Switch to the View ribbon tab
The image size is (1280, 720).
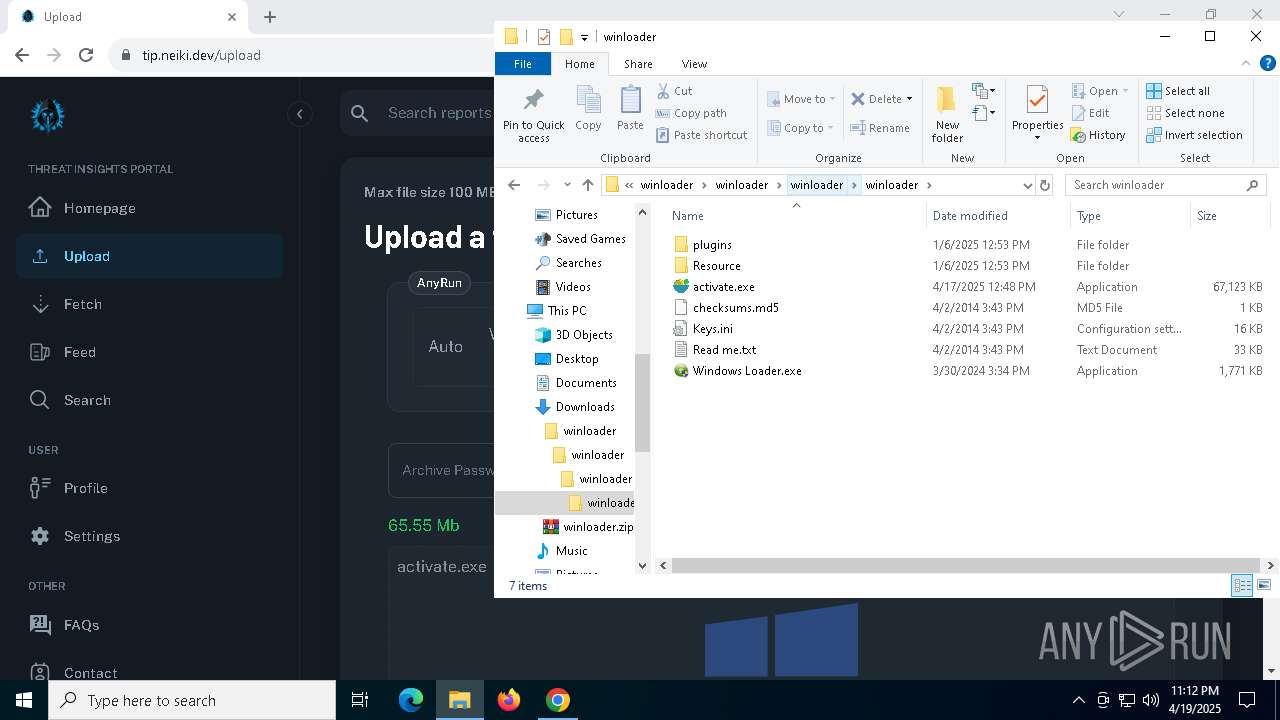tap(694, 64)
